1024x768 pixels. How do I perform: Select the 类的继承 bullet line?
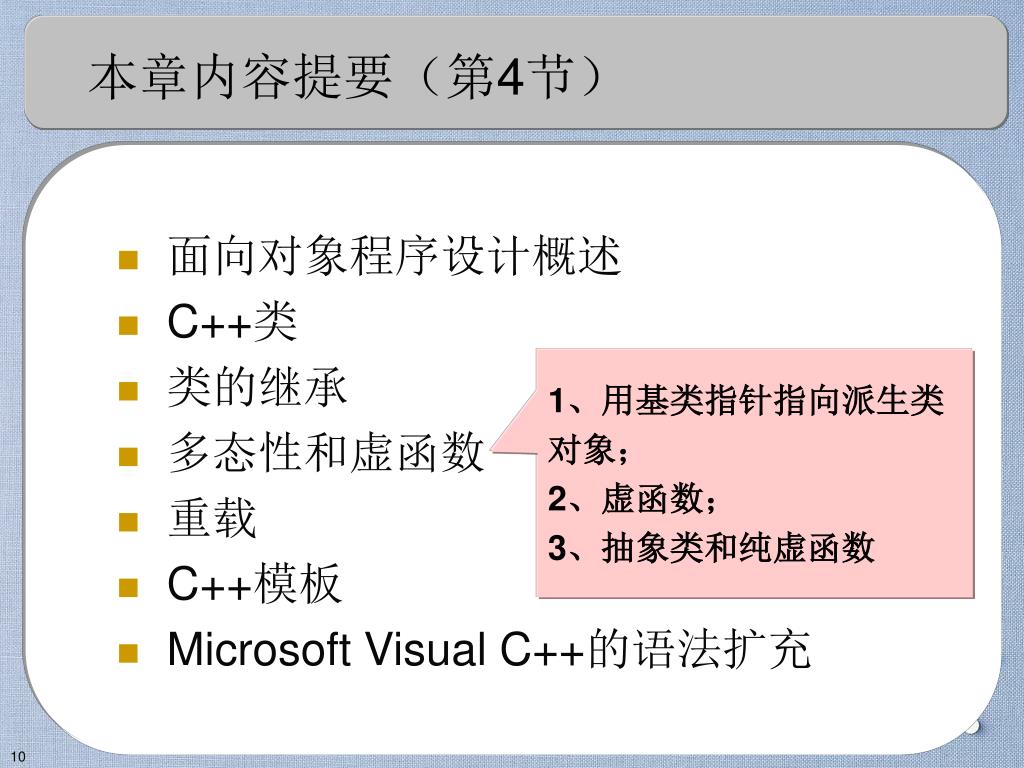(257, 387)
